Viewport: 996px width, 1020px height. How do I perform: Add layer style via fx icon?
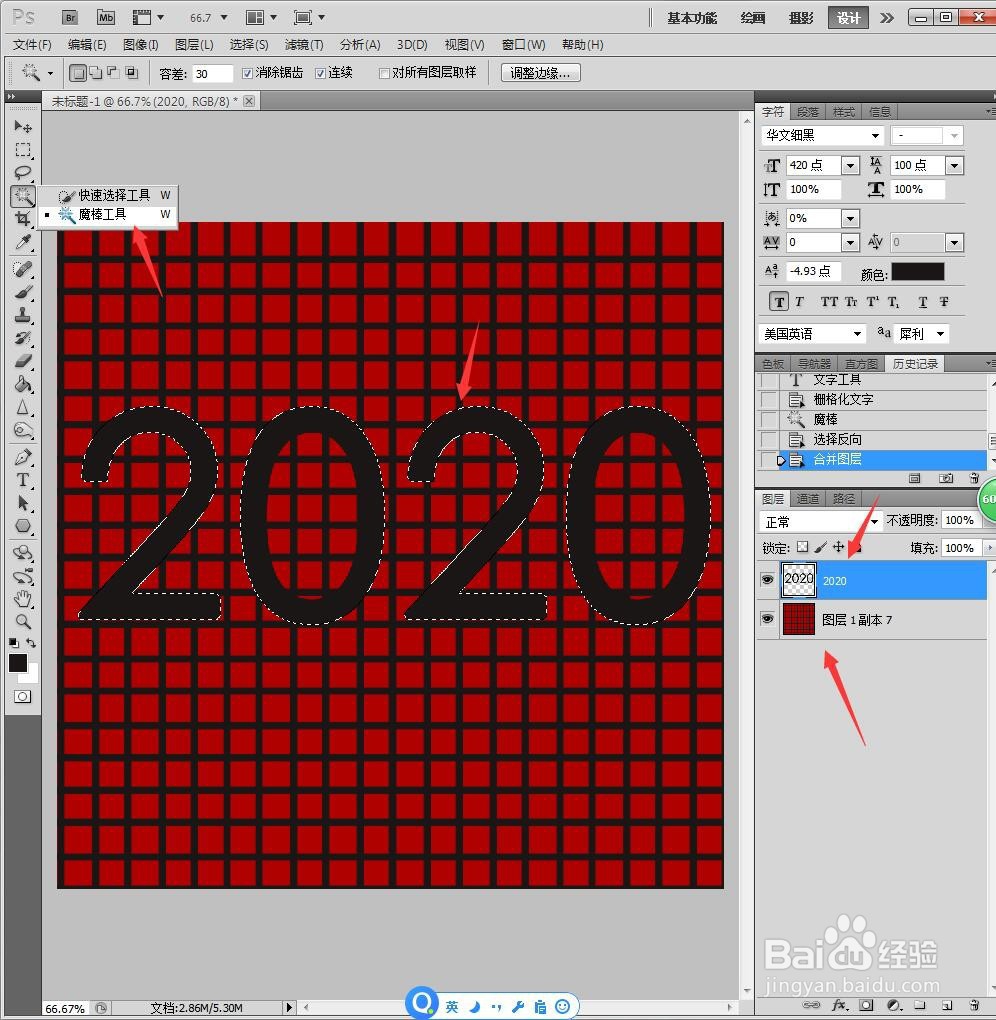[839, 1005]
